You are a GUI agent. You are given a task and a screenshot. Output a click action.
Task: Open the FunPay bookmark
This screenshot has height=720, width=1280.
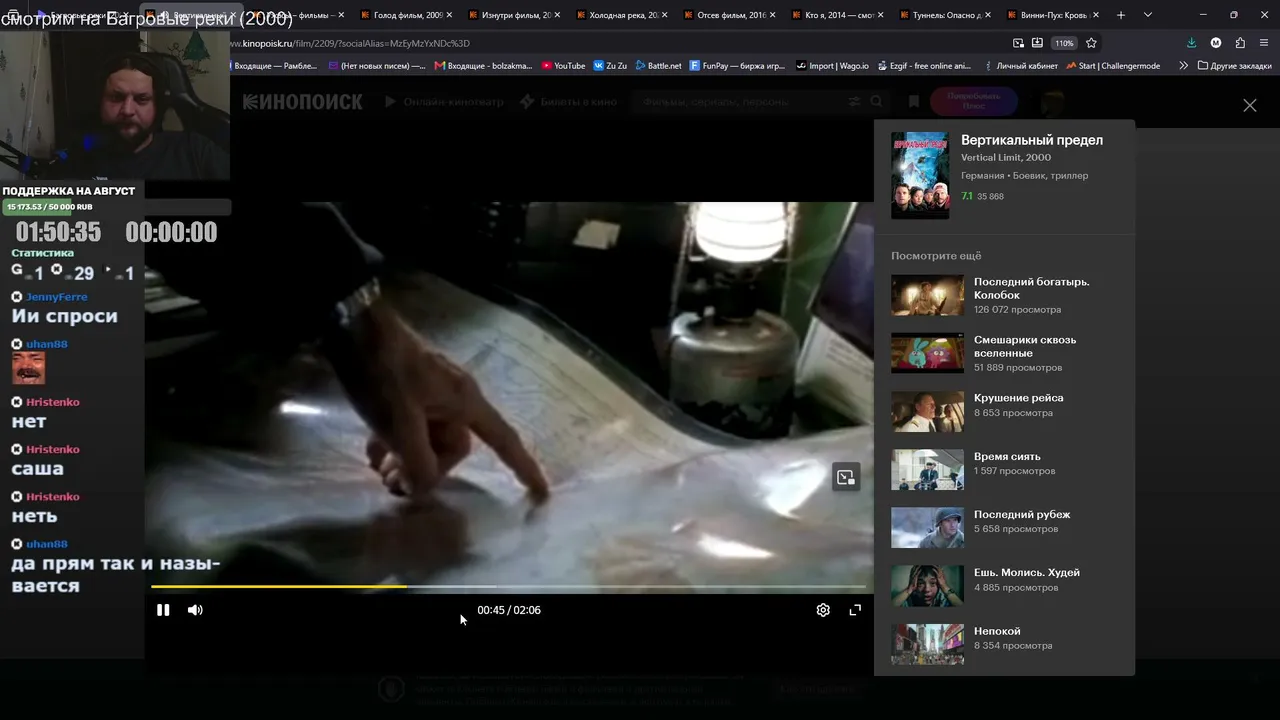pos(737,66)
